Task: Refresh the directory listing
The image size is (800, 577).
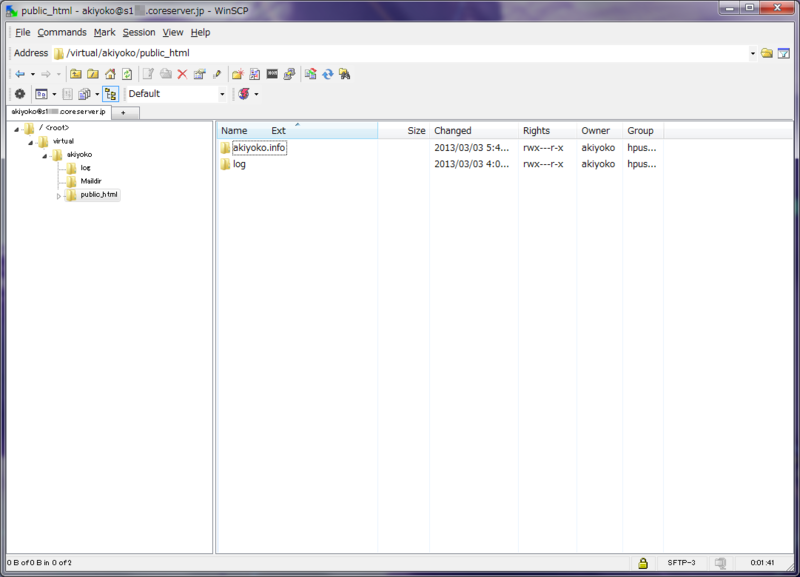Action: point(127,74)
